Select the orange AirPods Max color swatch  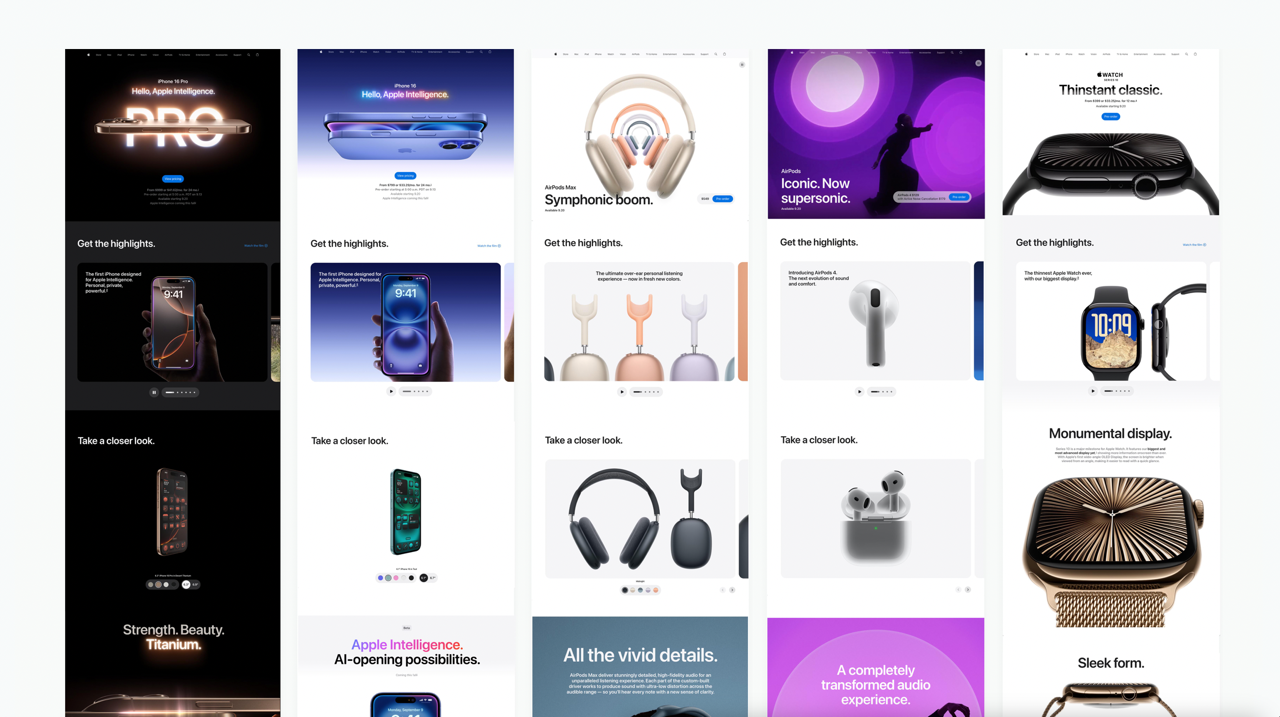point(655,590)
